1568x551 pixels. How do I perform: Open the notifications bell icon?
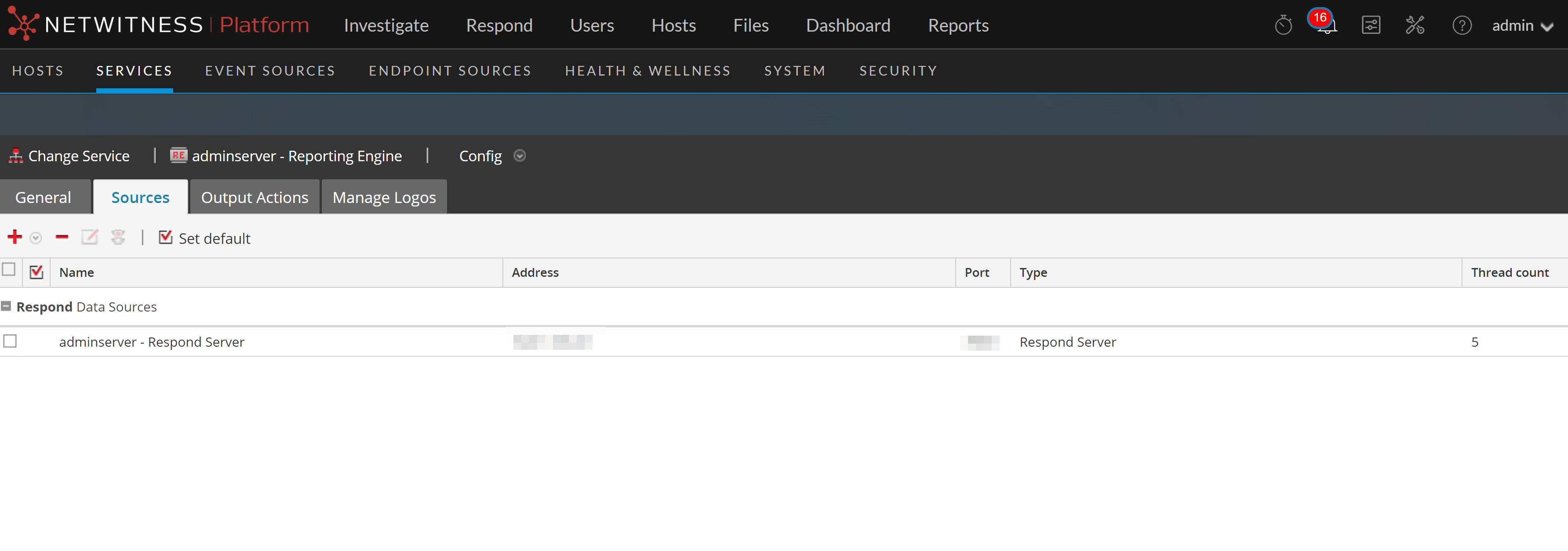click(x=1326, y=25)
